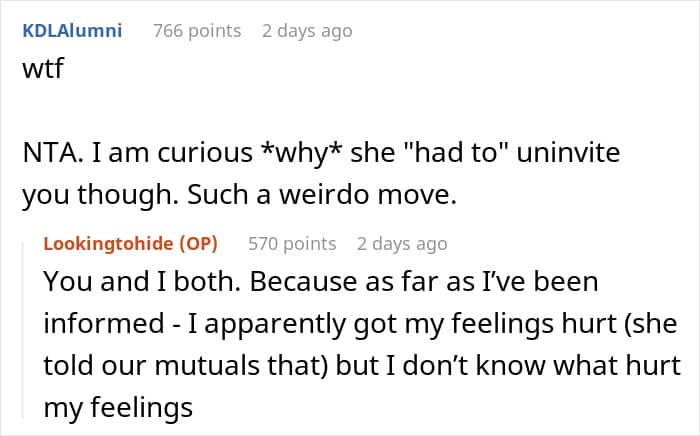This screenshot has height=436, width=700.
Task: Open timestamp permalink on the OP reply
Action: [x=402, y=244]
